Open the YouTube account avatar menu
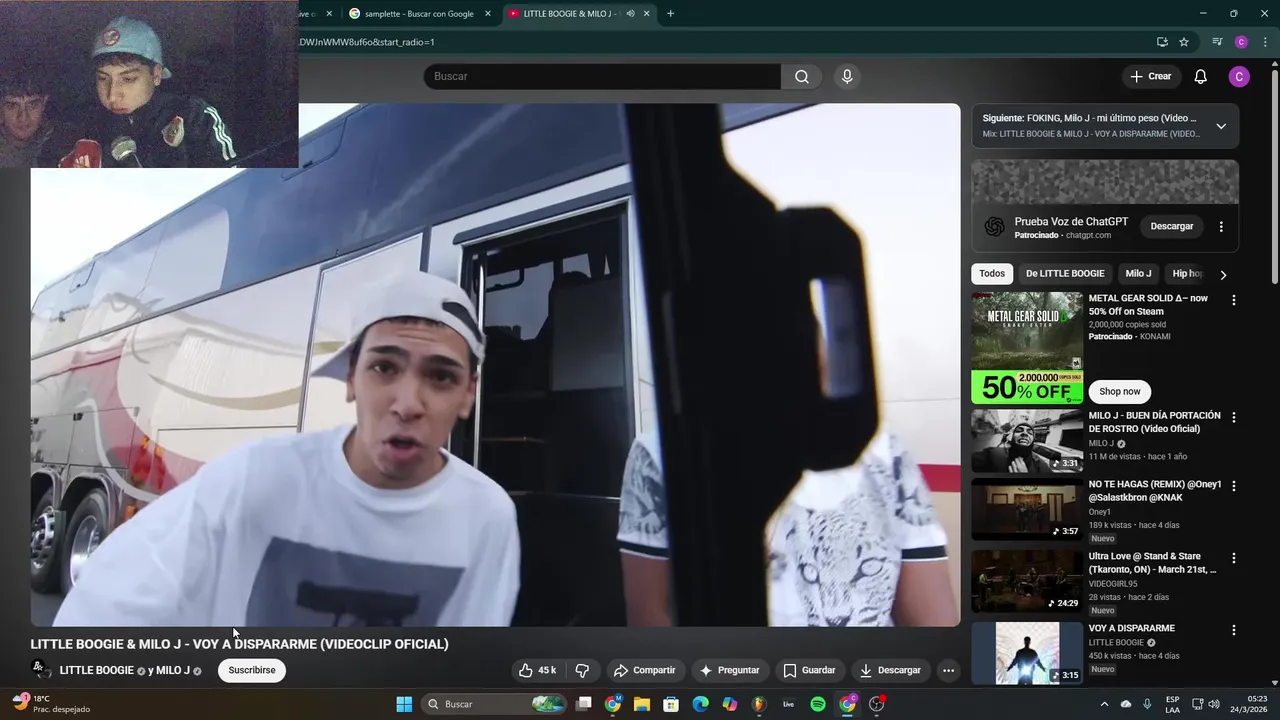1280x720 pixels. tap(1239, 77)
